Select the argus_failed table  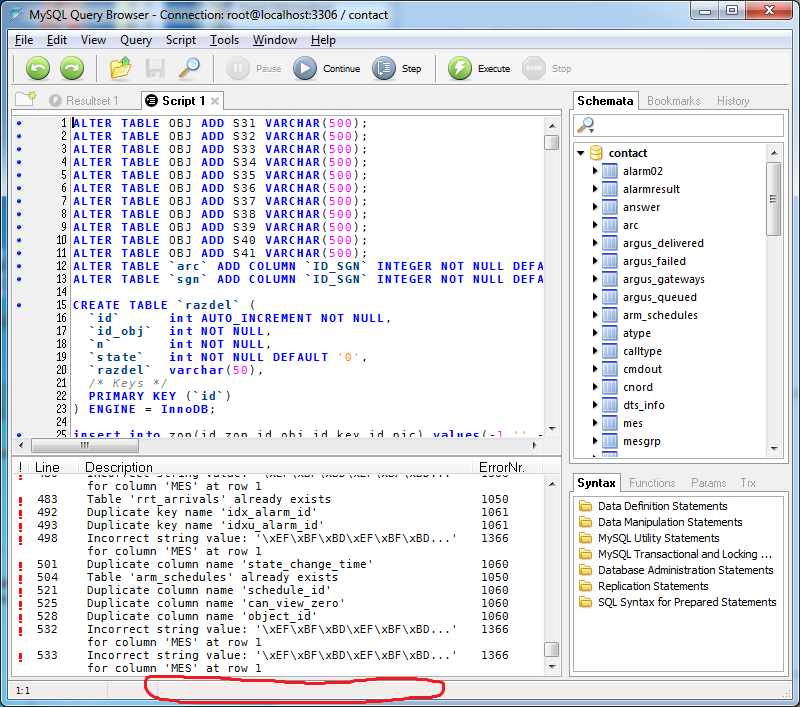(654, 261)
